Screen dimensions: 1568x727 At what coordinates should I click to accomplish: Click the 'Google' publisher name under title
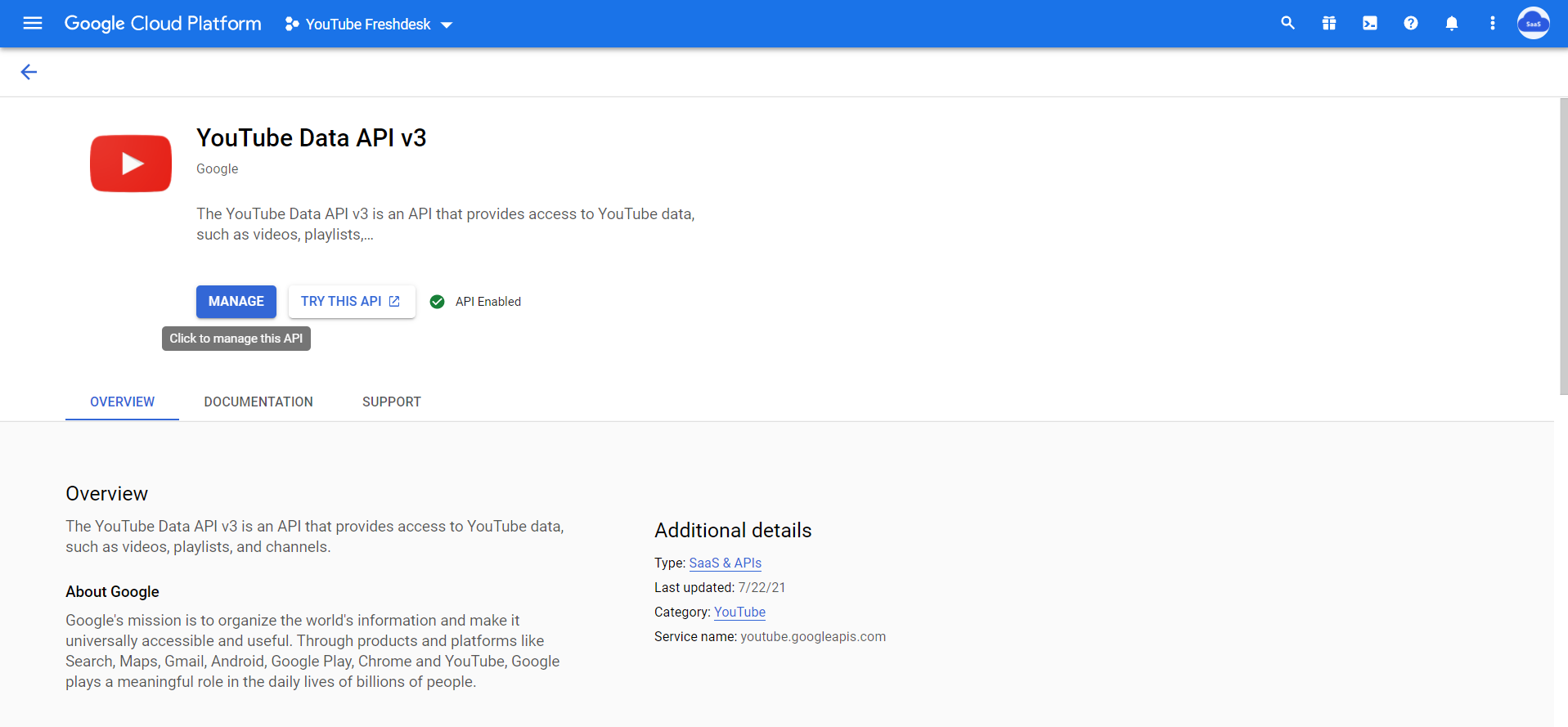[218, 168]
